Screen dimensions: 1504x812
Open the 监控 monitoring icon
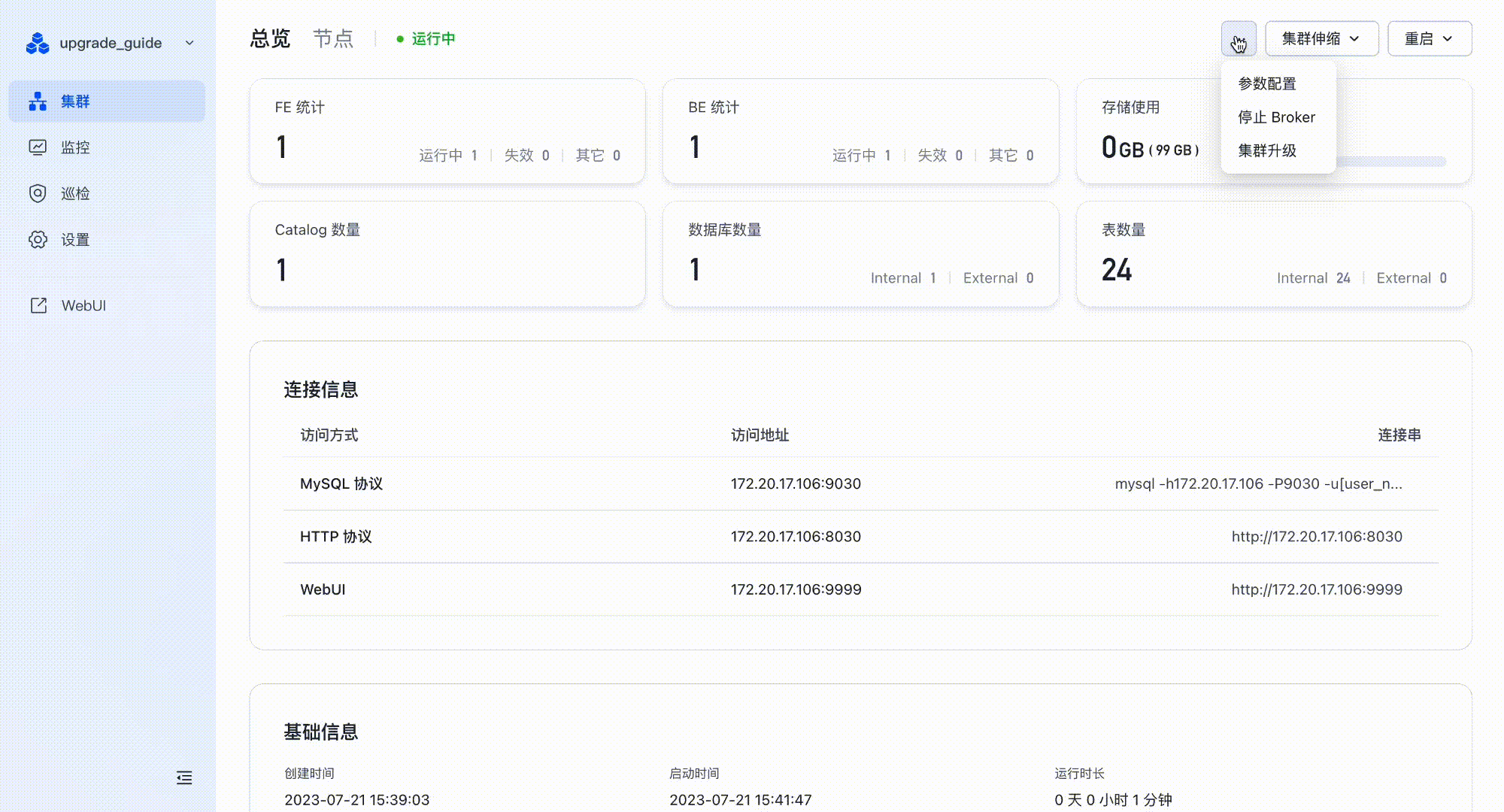click(x=38, y=147)
